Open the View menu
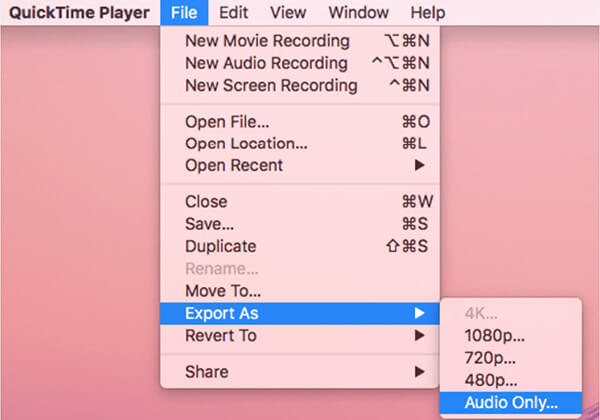 [x=288, y=13]
